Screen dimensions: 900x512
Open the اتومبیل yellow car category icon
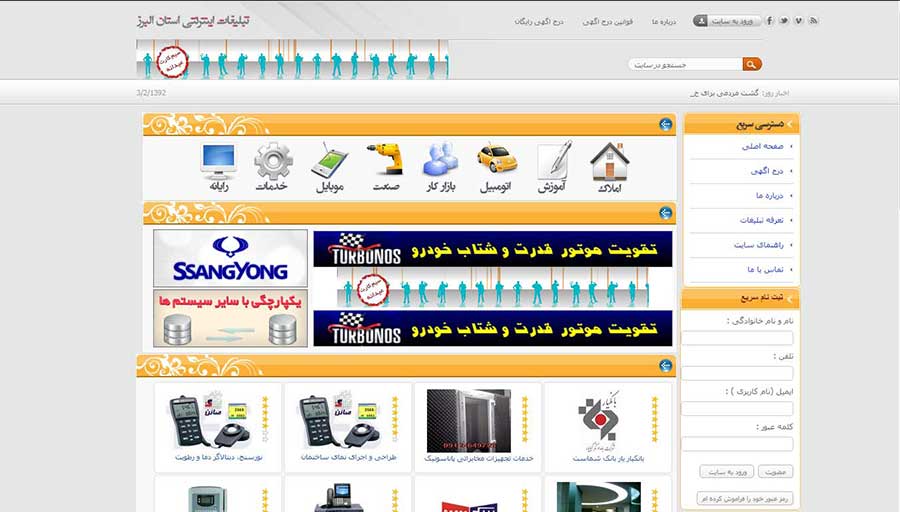pyautogui.click(x=497, y=159)
